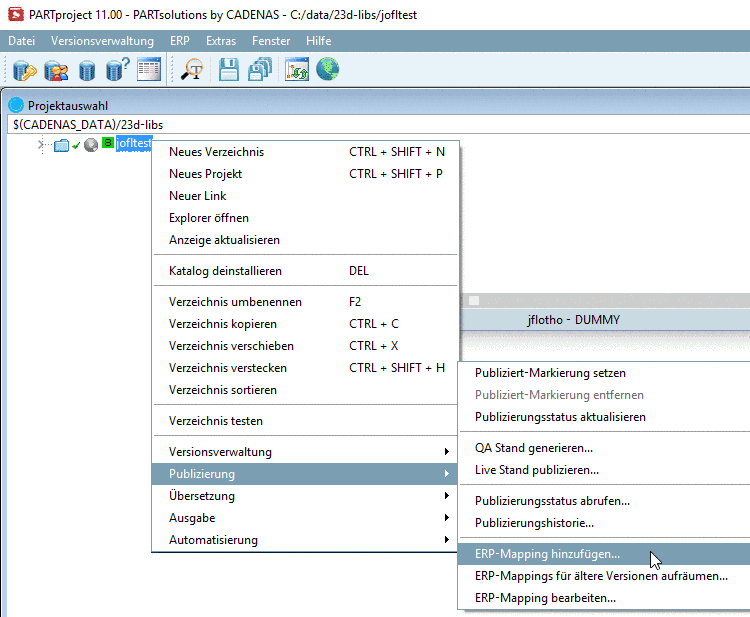Select Live Stand publizieren...
This screenshot has height=617, width=750.
[605, 470]
